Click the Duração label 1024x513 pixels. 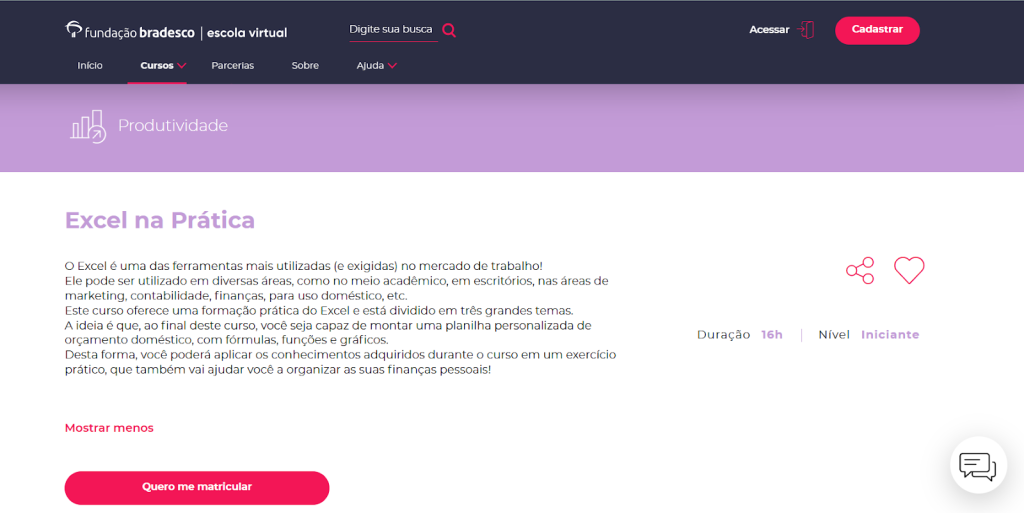click(x=724, y=335)
